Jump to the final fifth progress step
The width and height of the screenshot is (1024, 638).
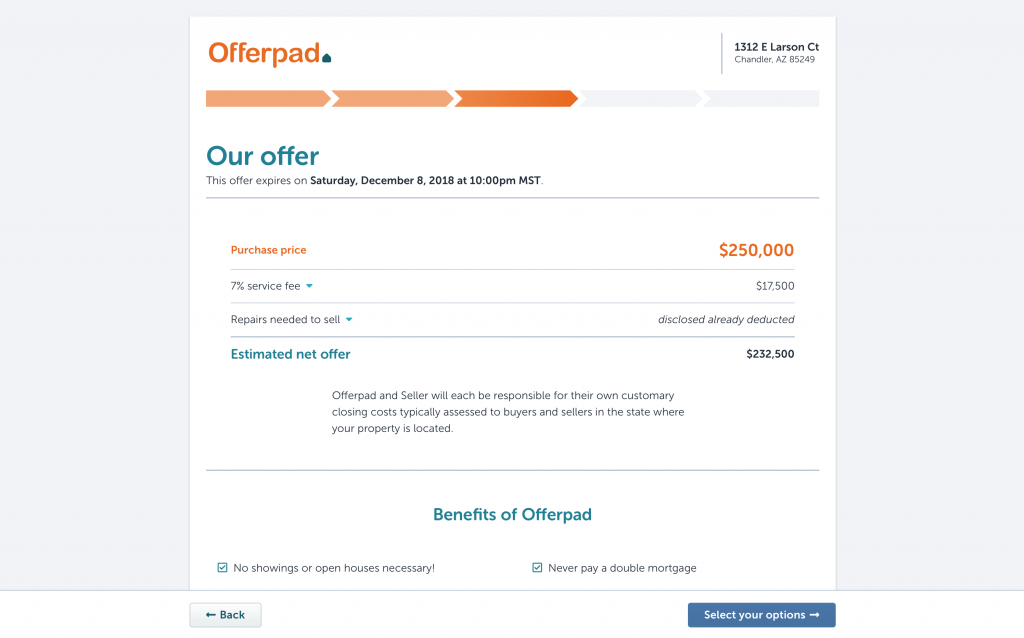[761, 99]
